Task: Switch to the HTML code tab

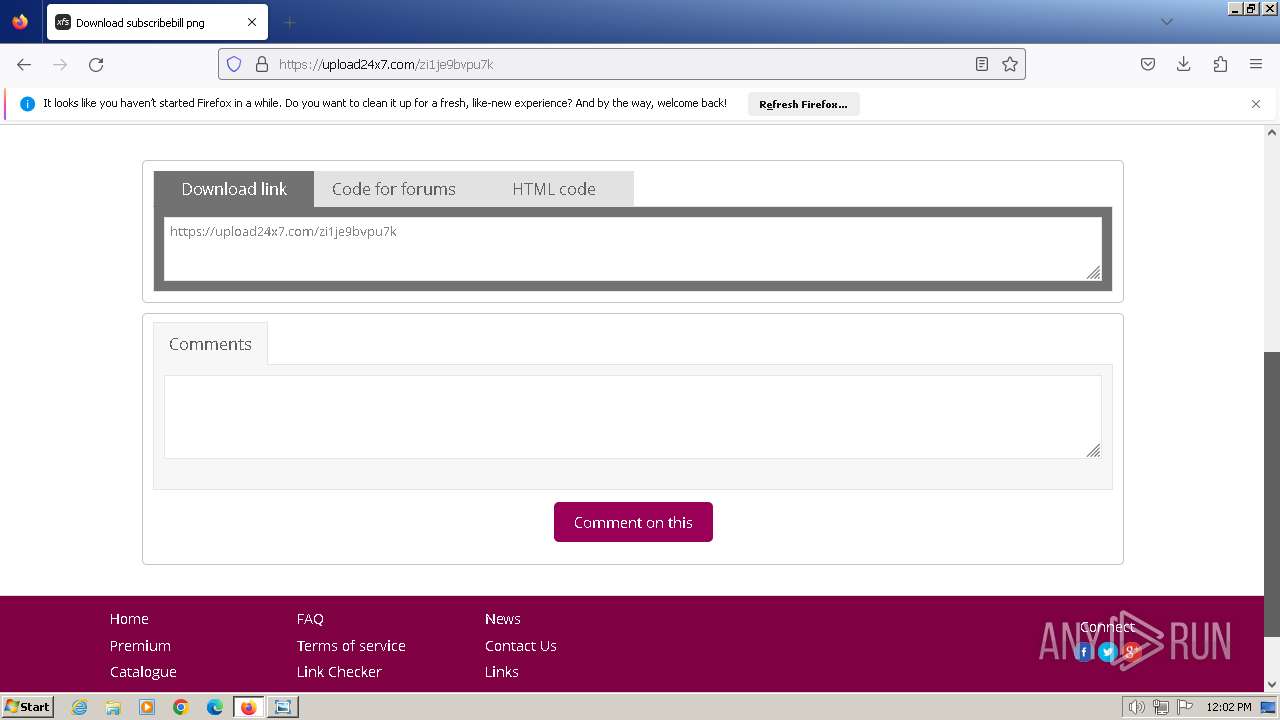Action: click(554, 189)
